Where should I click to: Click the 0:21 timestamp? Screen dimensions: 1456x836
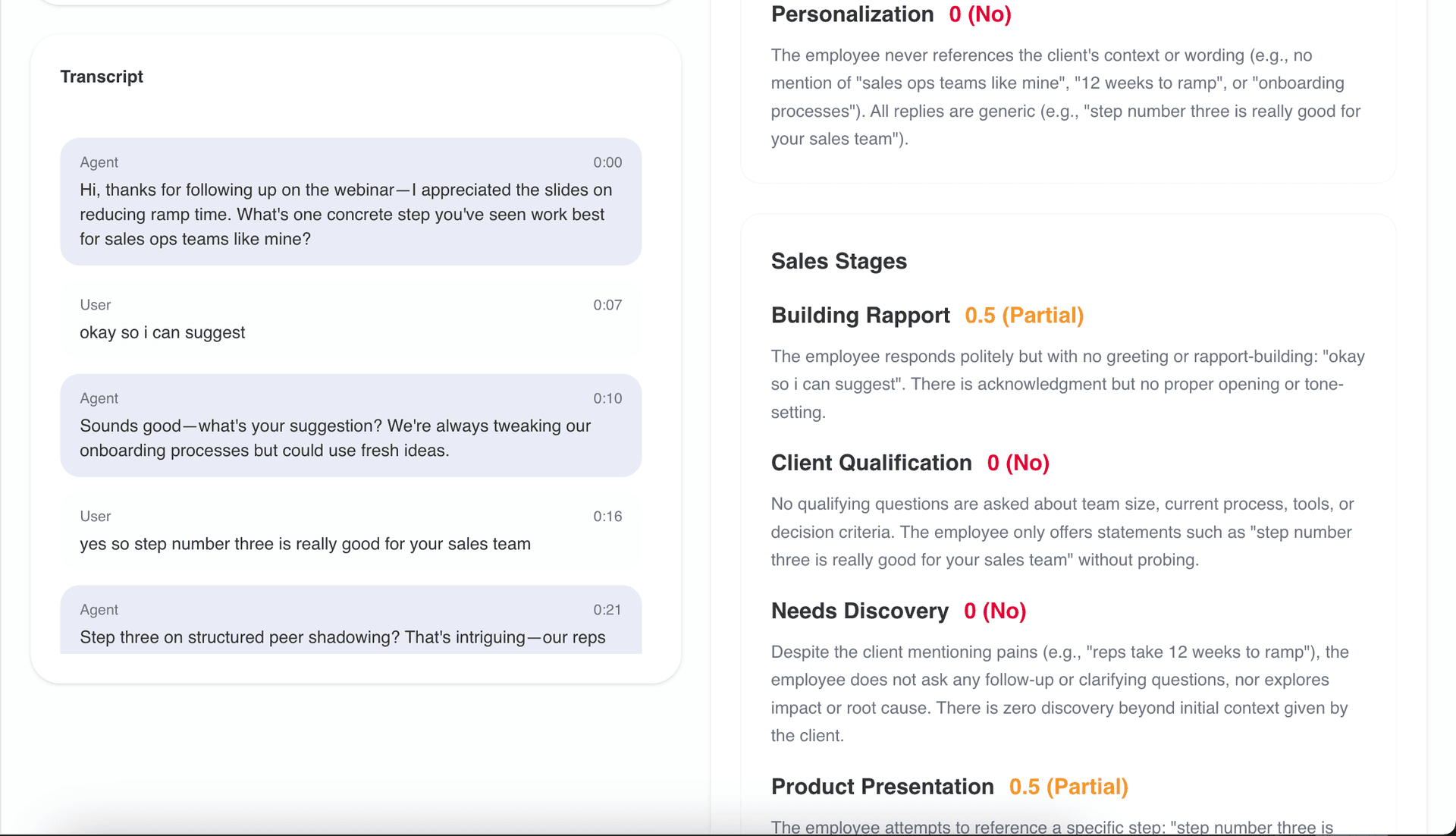(607, 610)
